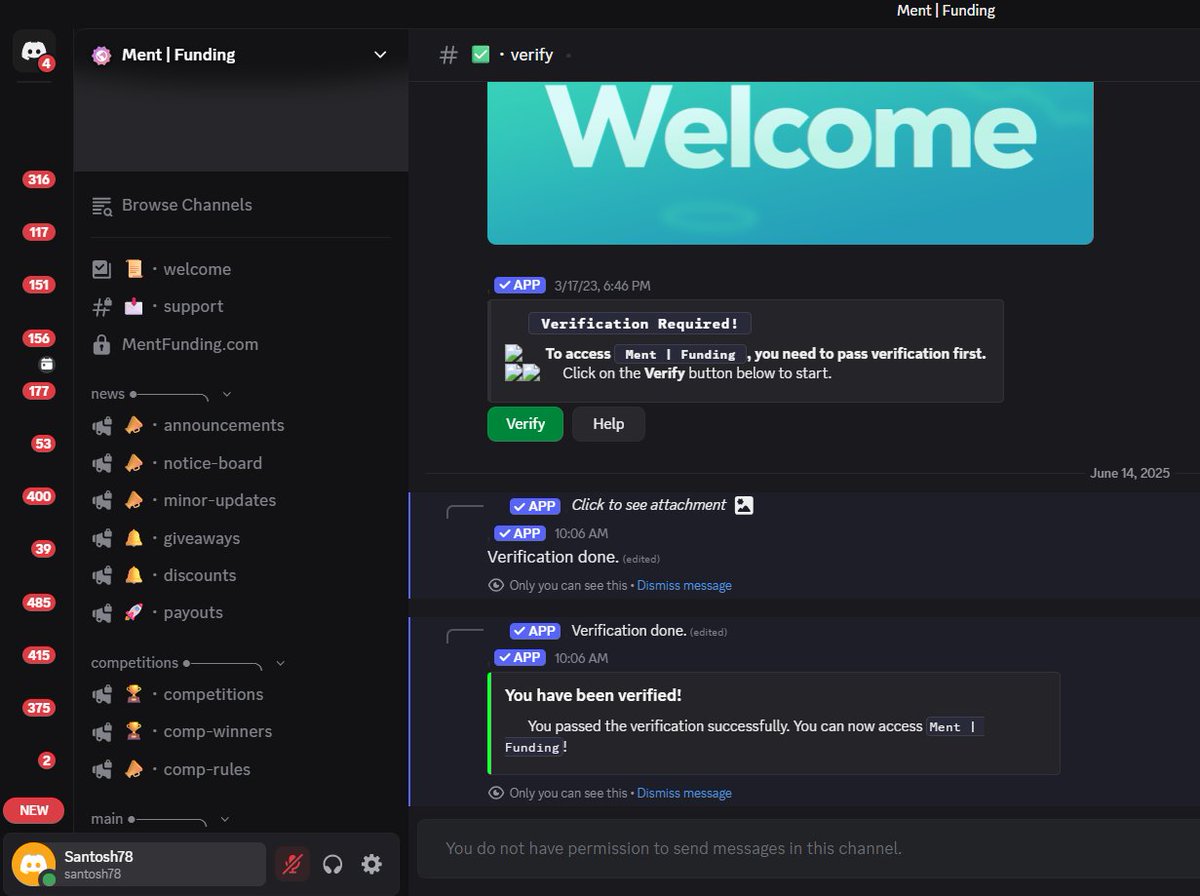Open server with 375 notifications badge
Image resolution: width=1200 pixels, height=896 pixels.
tap(38, 708)
